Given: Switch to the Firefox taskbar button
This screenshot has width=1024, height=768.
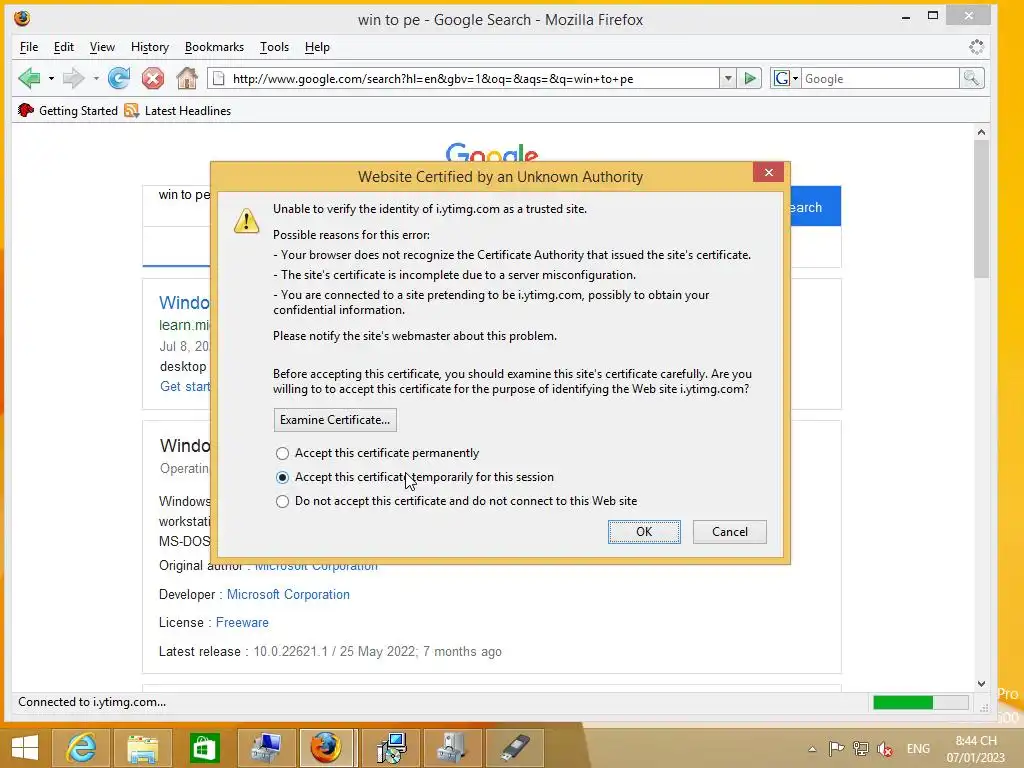Looking at the screenshot, I should [326, 748].
